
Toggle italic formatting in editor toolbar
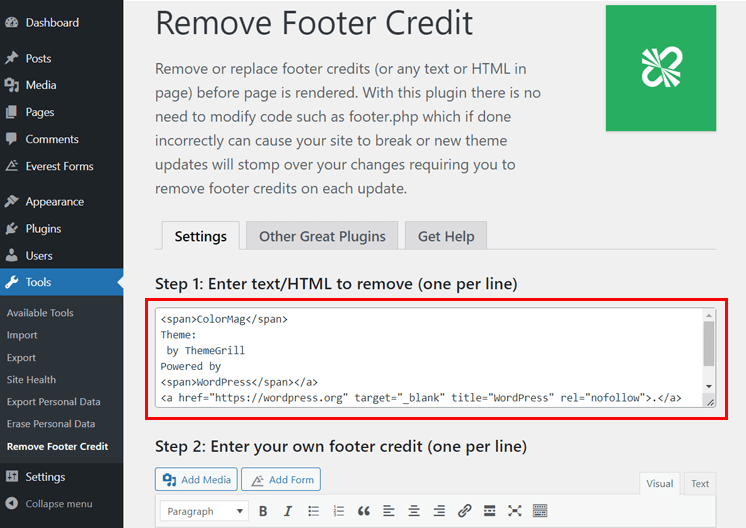(288, 511)
